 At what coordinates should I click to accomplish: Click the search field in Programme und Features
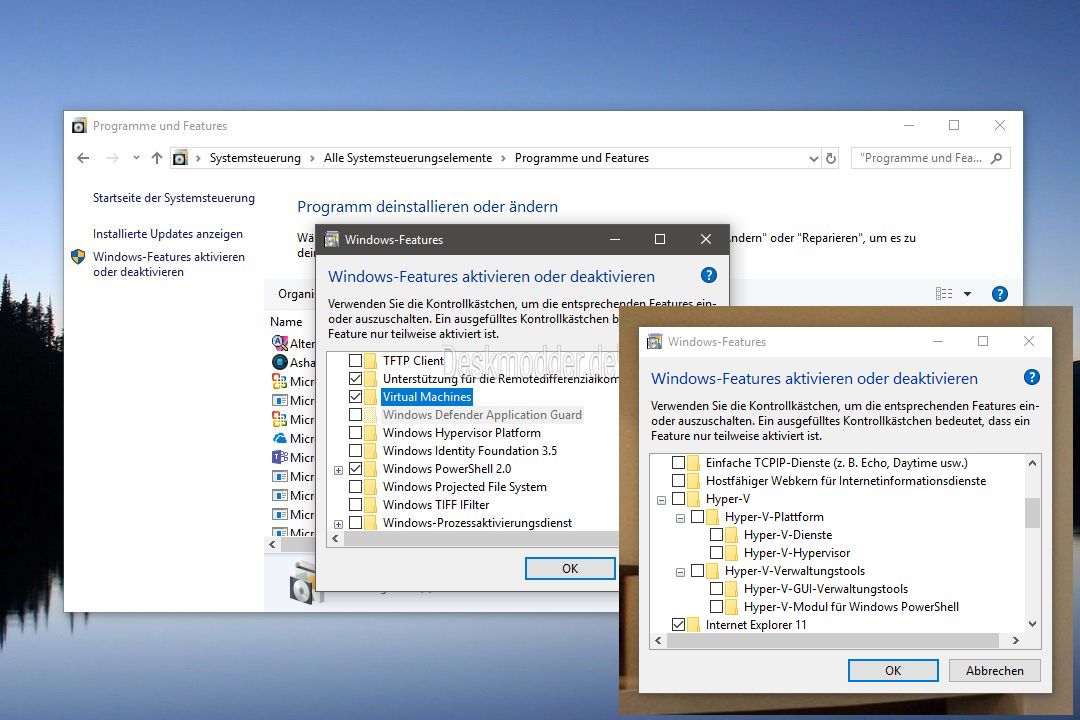[931, 158]
